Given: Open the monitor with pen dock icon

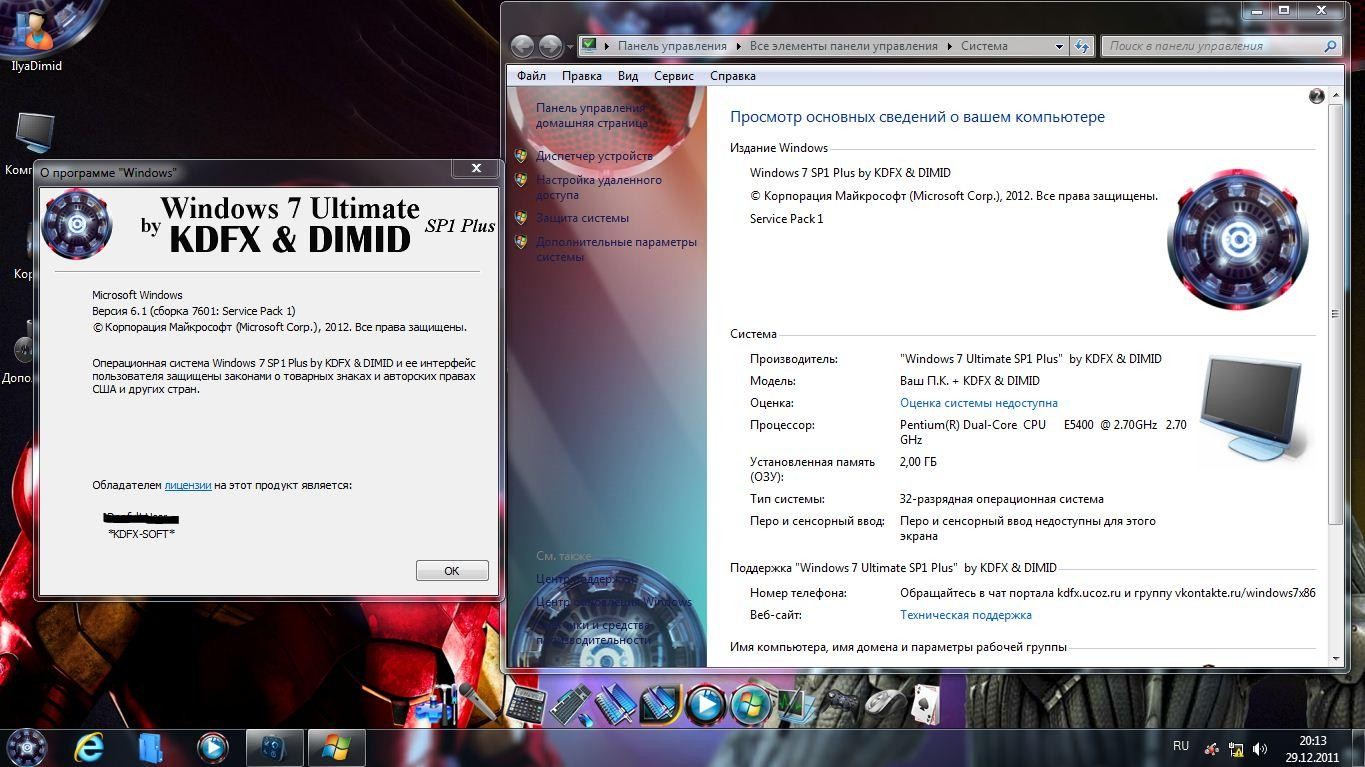Looking at the screenshot, I should 795,704.
